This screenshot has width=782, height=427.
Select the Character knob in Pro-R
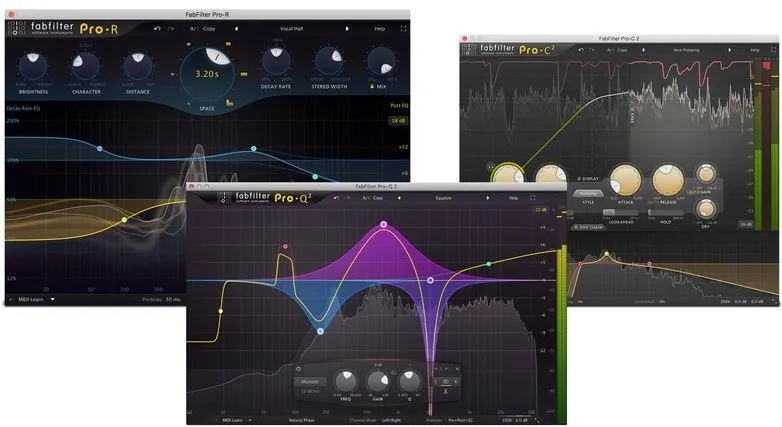85,66
